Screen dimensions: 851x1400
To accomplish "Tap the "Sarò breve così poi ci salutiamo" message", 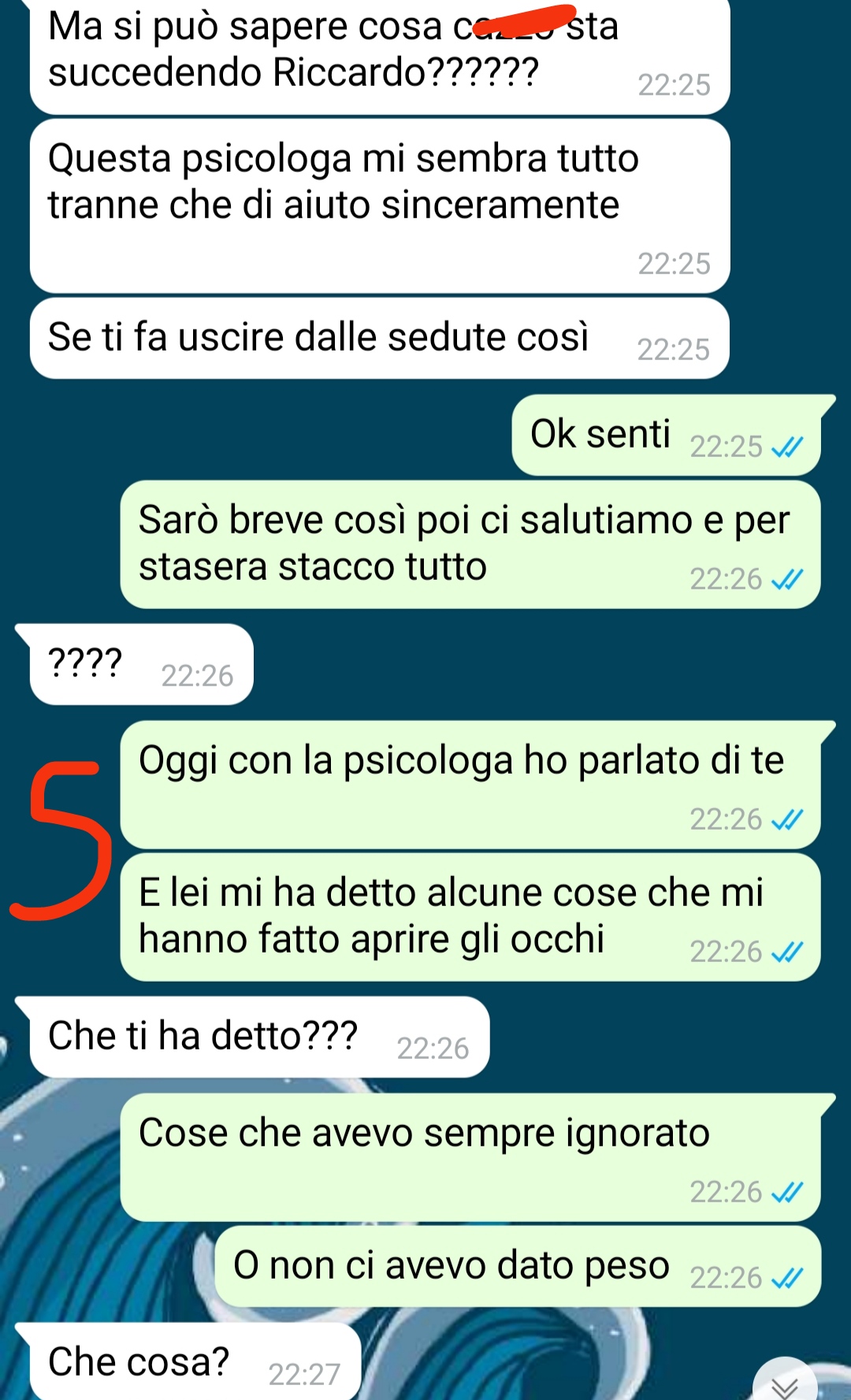I will coord(470,544).
